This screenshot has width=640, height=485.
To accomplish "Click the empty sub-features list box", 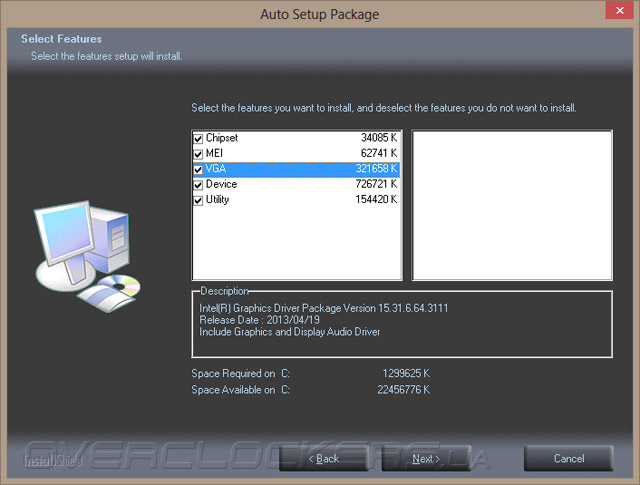I will point(512,205).
